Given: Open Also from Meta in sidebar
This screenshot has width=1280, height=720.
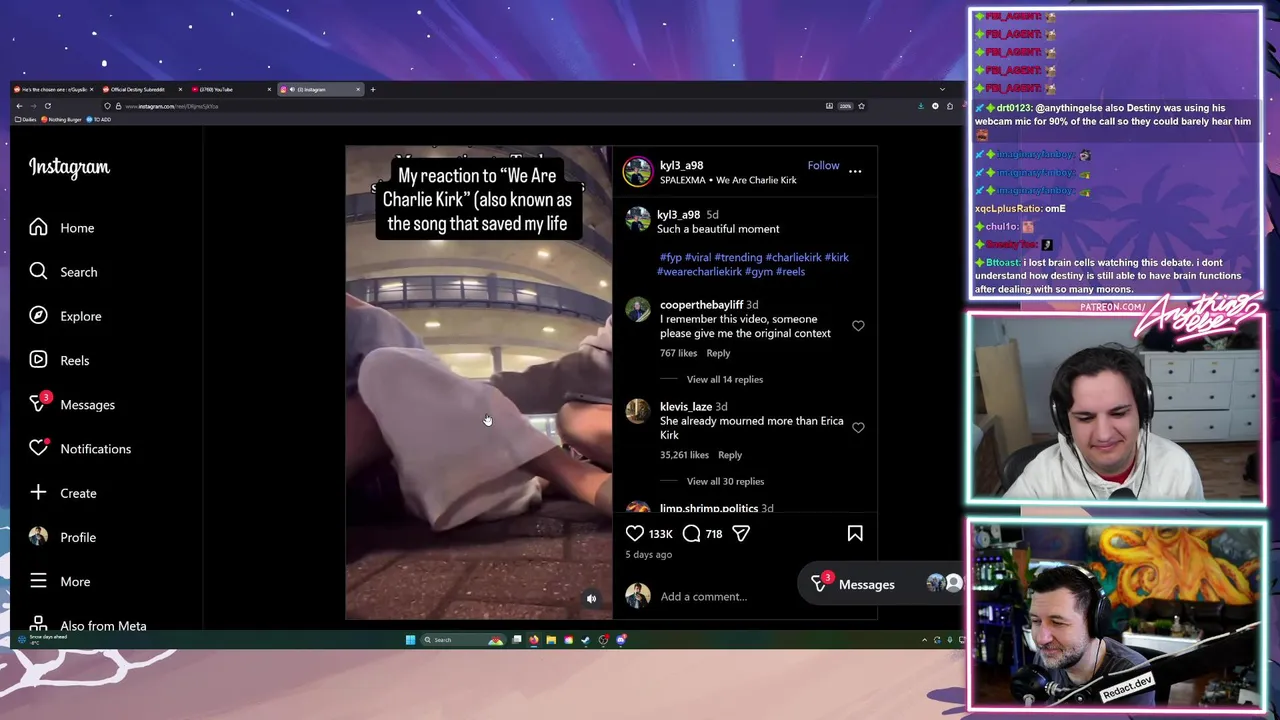Looking at the screenshot, I should [87, 626].
